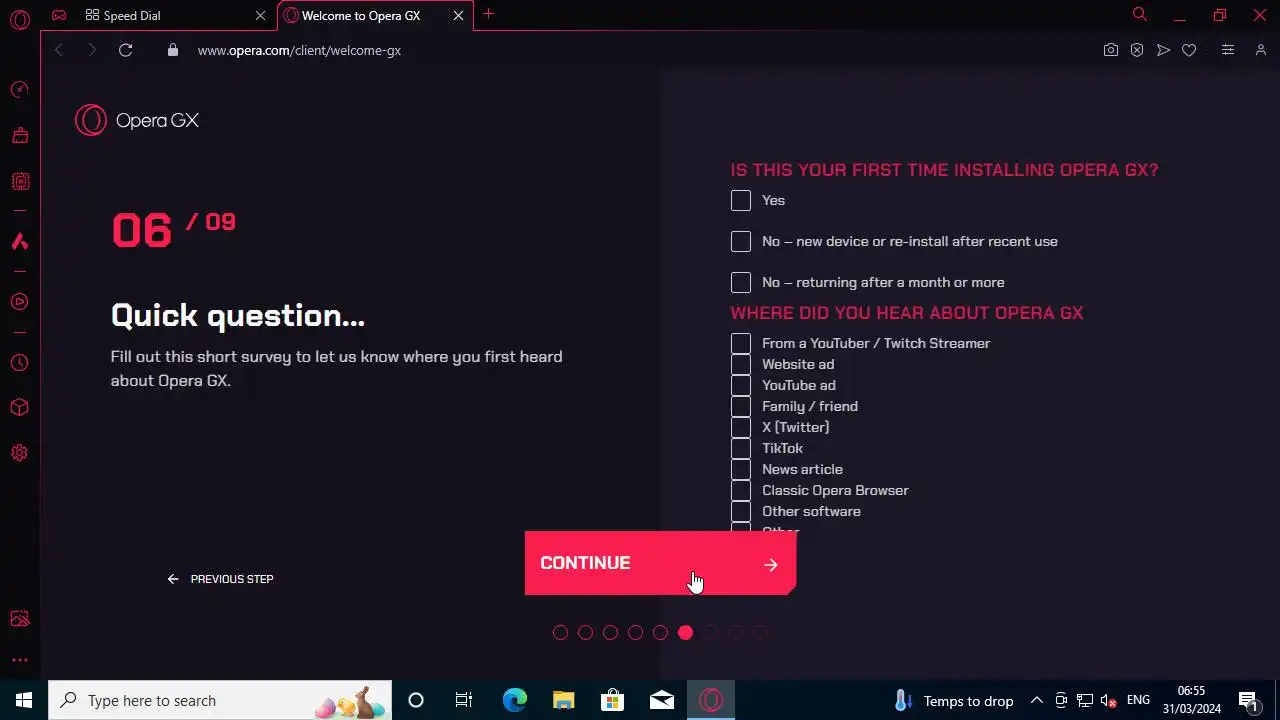Select the TikTok checkbox
This screenshot has height=720, width=1280.
[741, 448]
